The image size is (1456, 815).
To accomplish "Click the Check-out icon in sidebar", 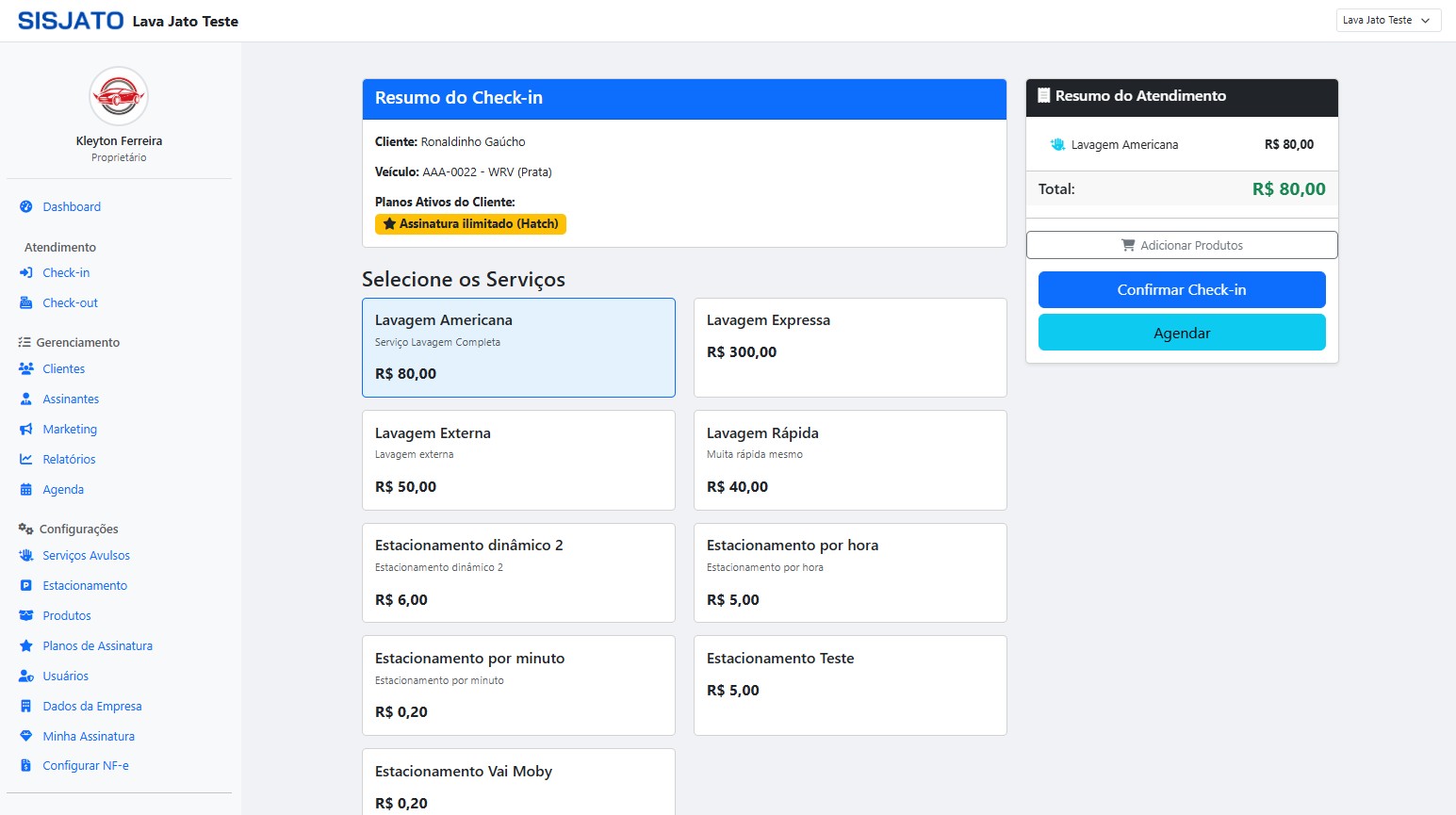I will [26, 303].
